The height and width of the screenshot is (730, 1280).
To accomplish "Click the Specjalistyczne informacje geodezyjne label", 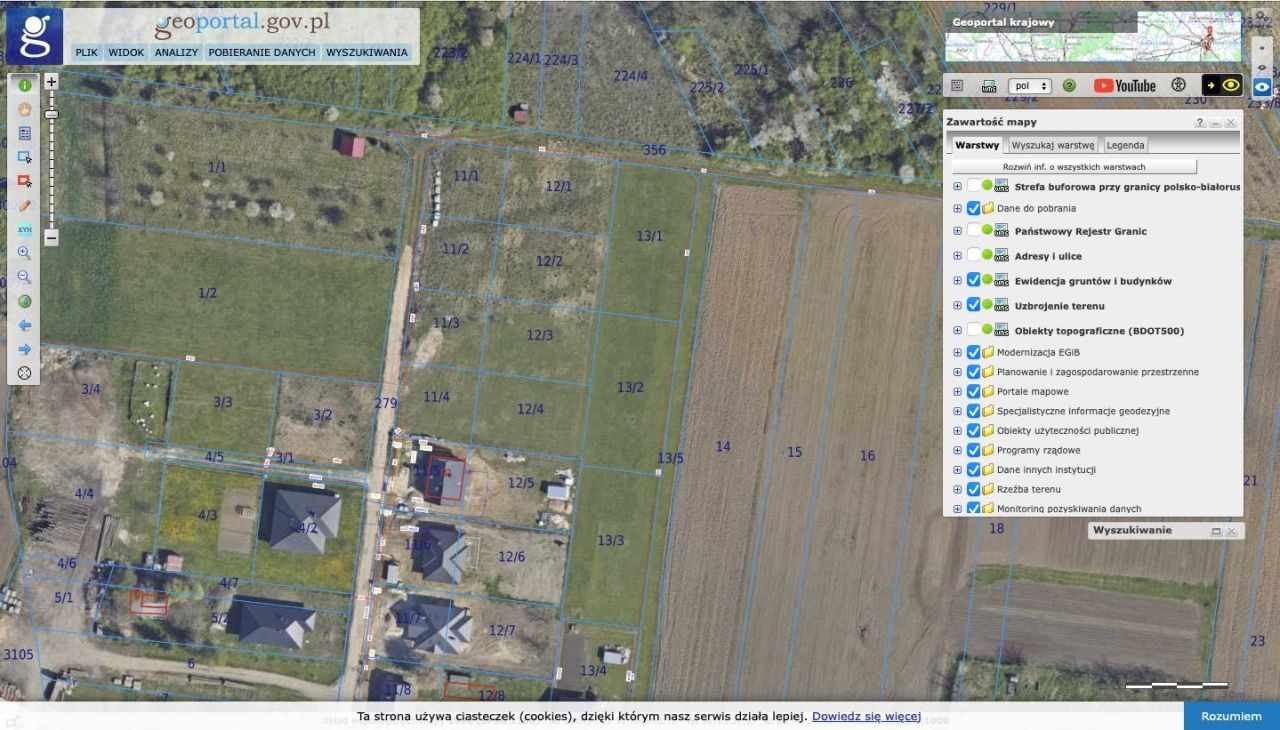I will tap(1083, 411).
